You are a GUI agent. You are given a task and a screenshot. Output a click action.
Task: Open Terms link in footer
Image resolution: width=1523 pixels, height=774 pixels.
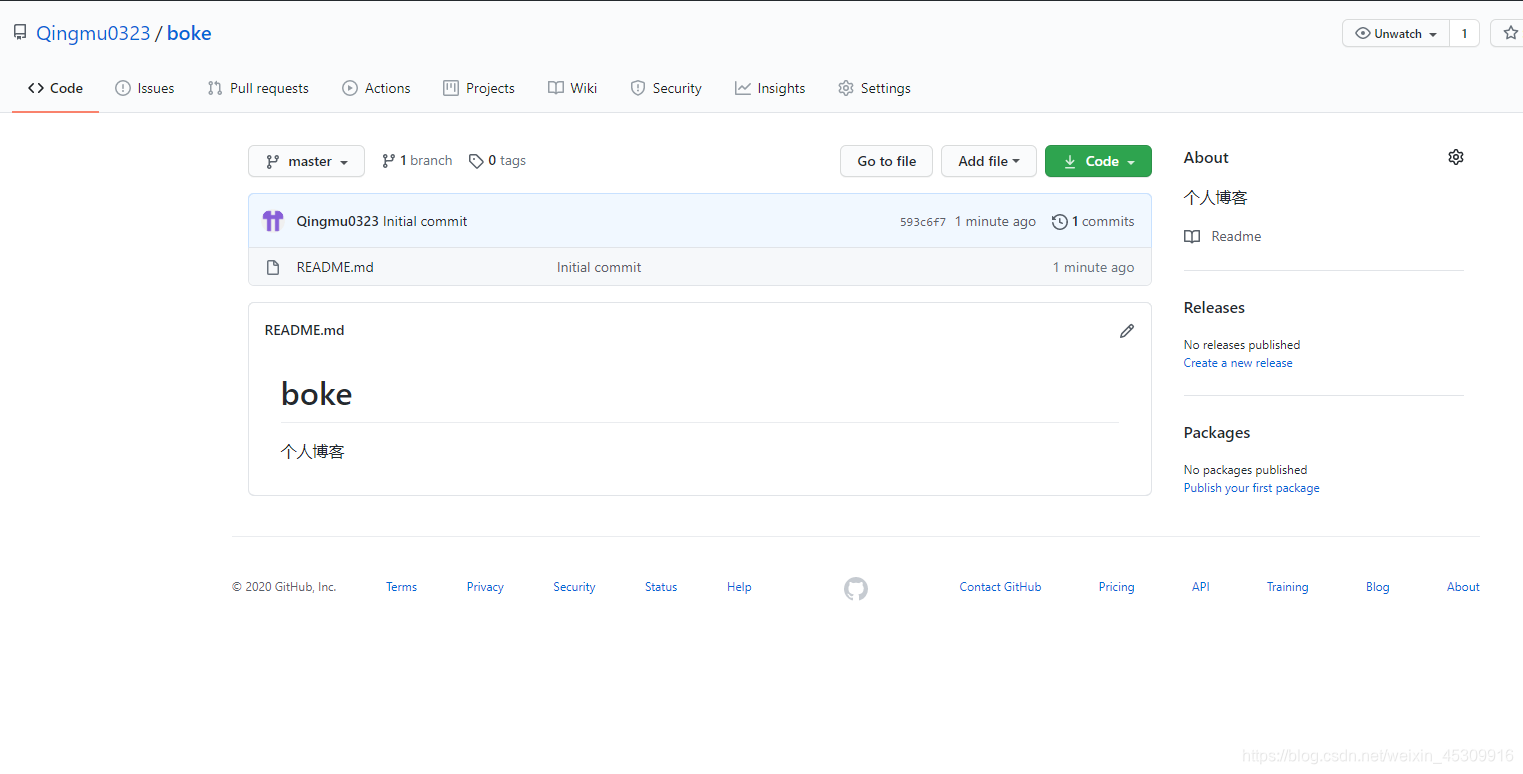click(401, 587)
